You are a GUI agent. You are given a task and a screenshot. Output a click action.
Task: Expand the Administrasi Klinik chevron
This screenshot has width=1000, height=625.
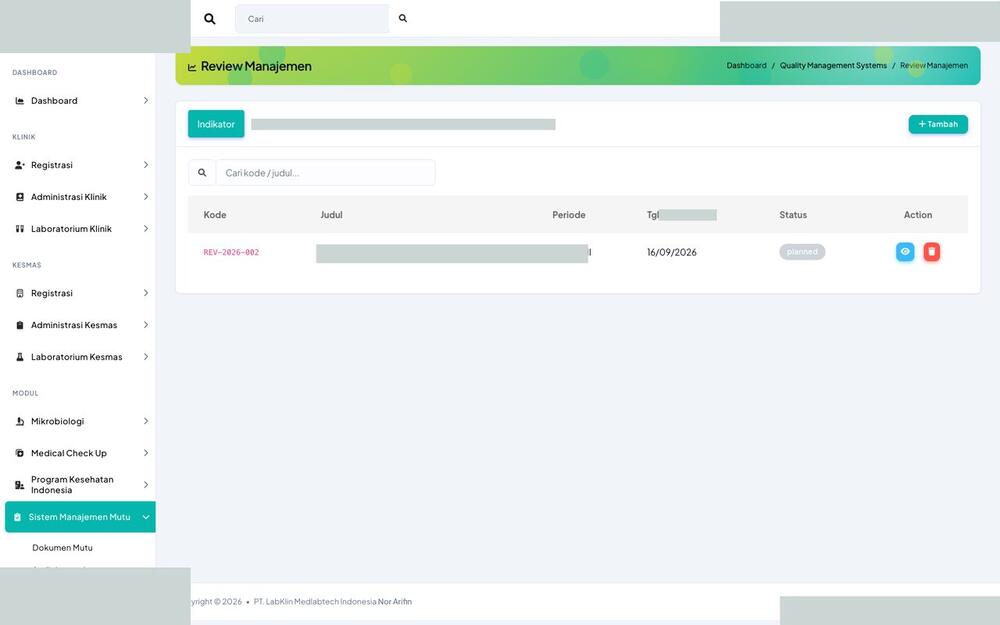coord(145,197)
